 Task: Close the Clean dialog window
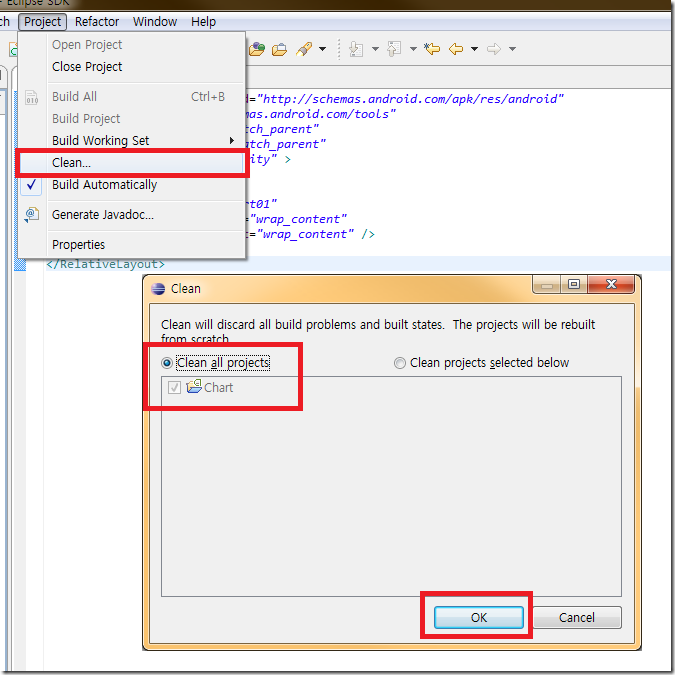(611, 284)
